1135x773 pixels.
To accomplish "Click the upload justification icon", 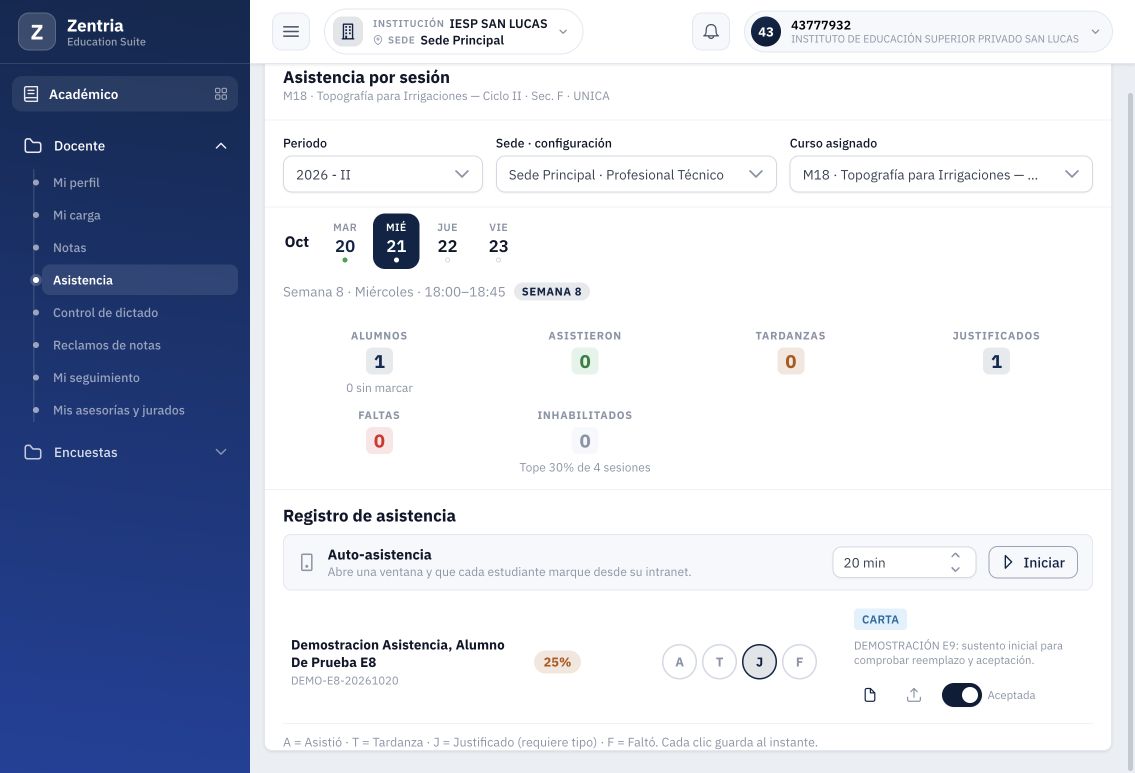I will [914, 695].
